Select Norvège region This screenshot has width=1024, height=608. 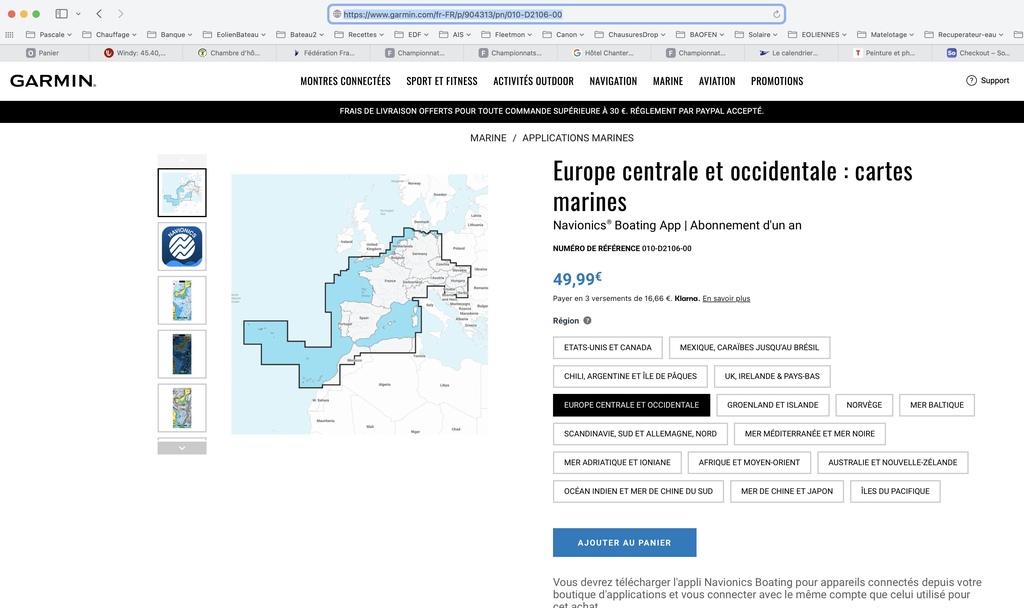point(864,405)
